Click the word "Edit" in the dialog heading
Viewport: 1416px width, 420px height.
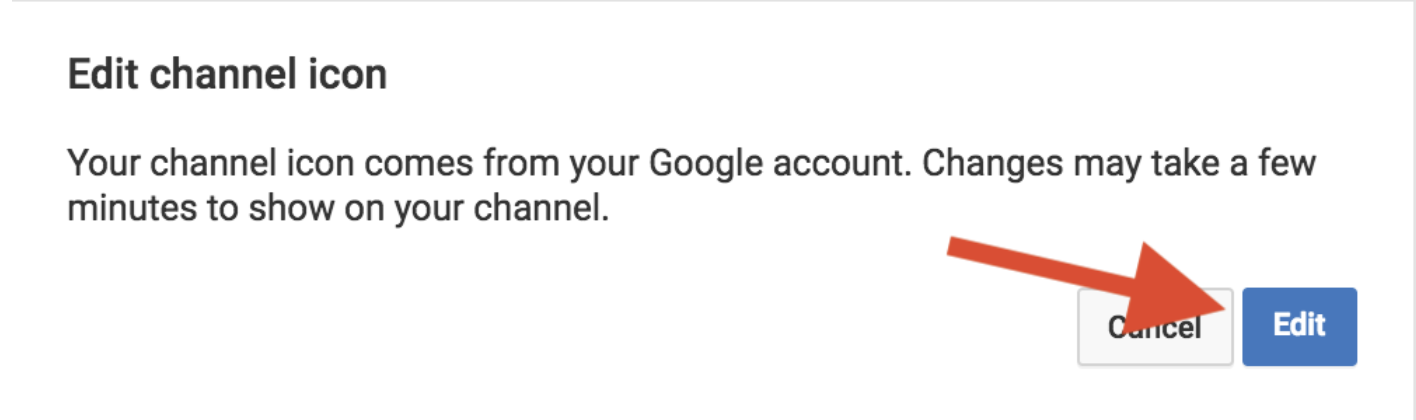click(98, 76)
